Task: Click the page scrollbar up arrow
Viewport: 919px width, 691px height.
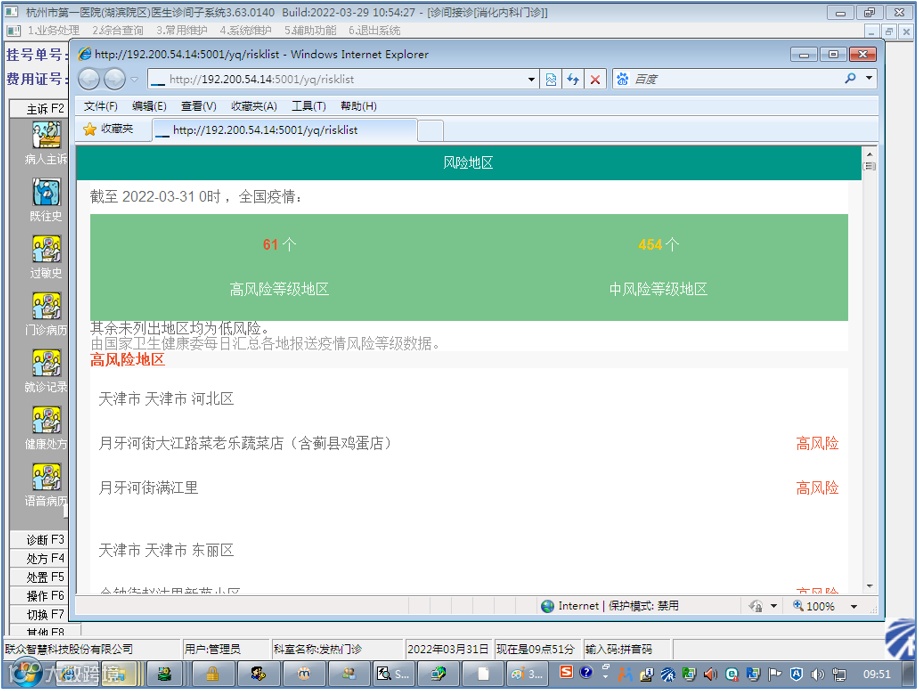Action: coord(870,154)
